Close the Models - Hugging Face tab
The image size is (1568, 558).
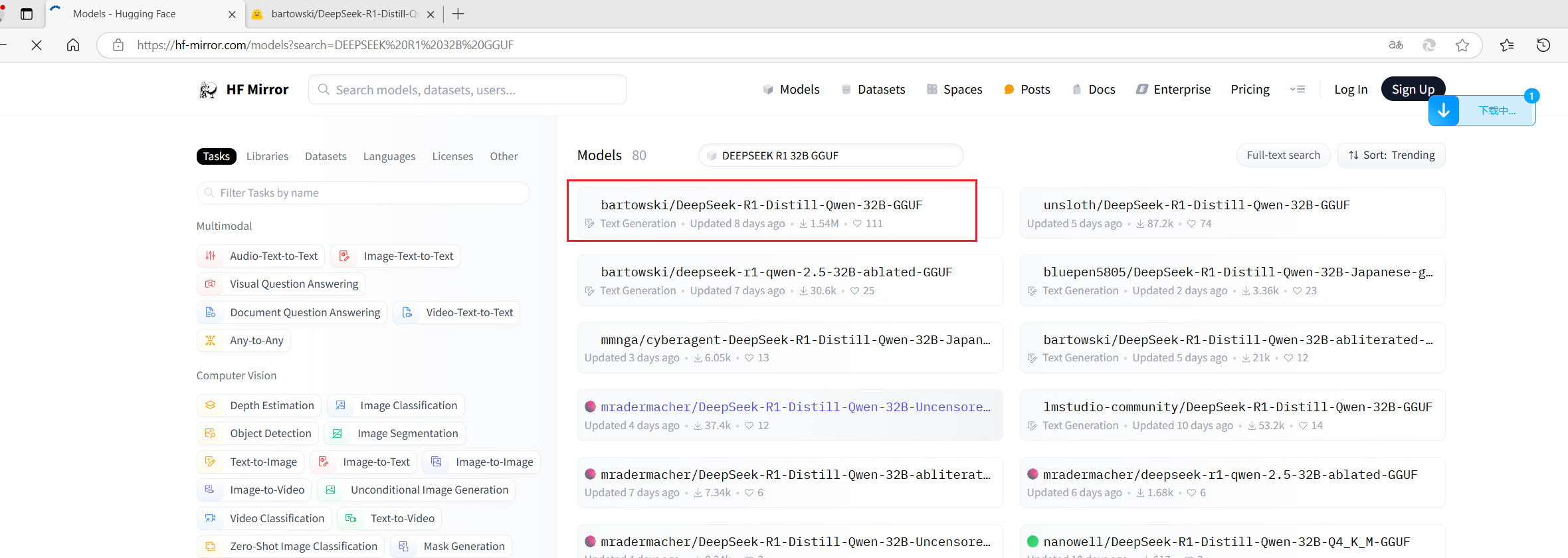(232, 14)
